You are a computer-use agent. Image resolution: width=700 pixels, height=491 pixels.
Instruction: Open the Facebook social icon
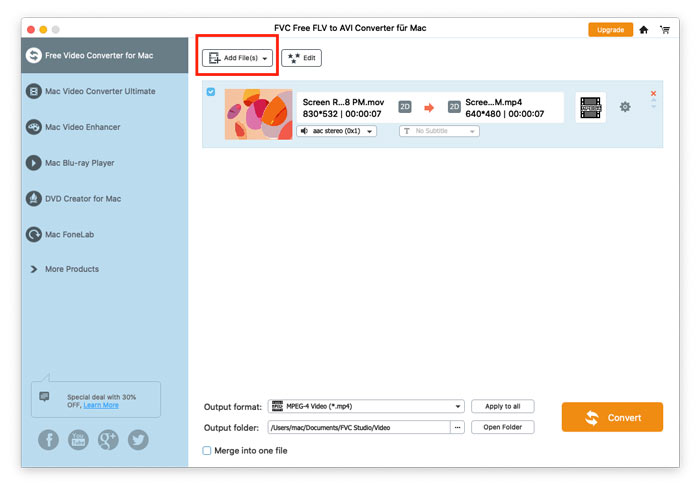(47, 439)
